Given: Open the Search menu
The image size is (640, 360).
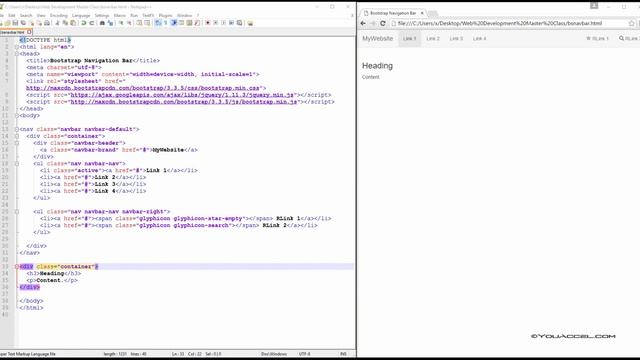Looking at the screenshot, I should (26, 16).
